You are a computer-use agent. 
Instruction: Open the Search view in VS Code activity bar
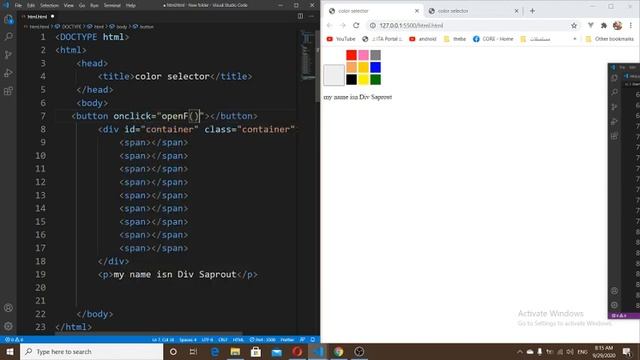(8, 37)
